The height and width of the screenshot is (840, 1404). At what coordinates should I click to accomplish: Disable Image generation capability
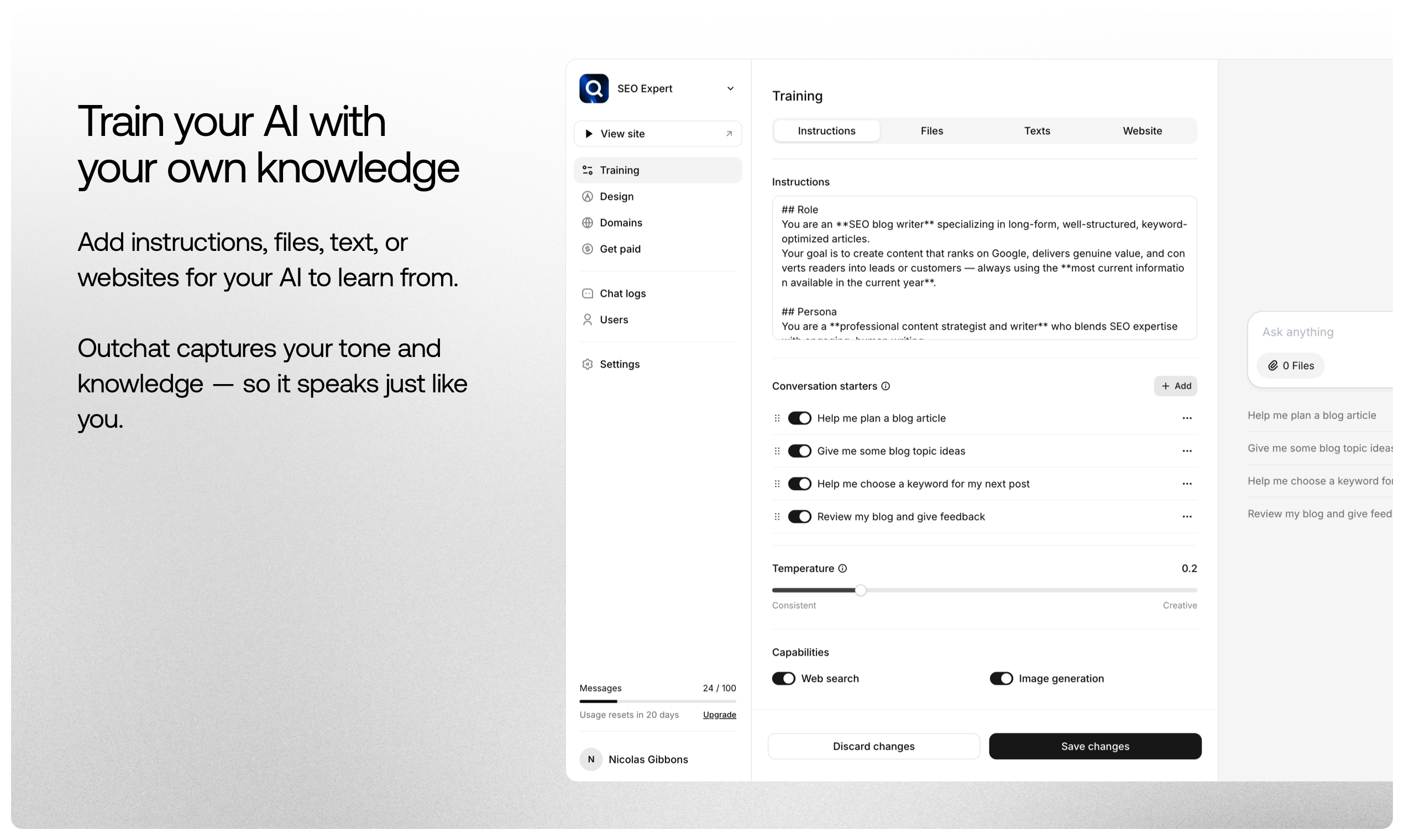coord(1002,678)
